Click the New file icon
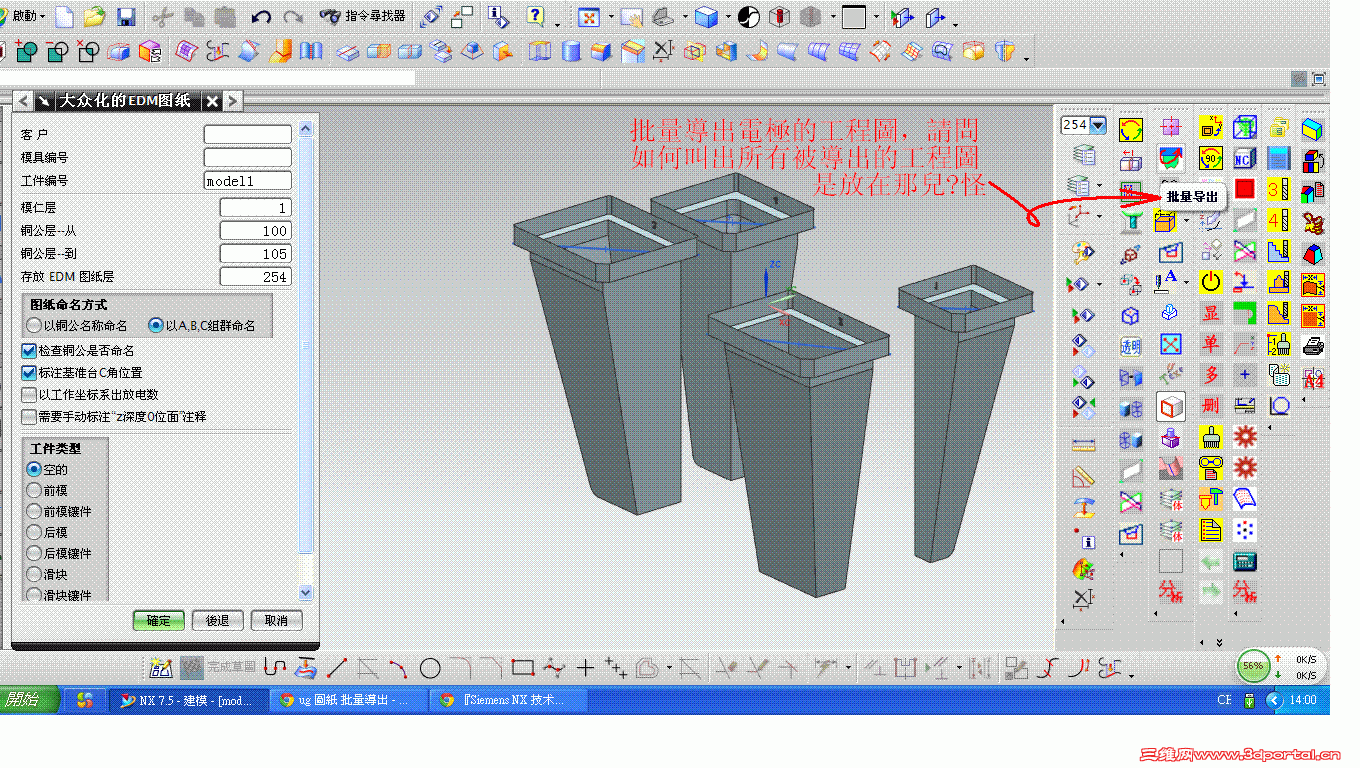1360x768 pixels. tap(65, 17)
